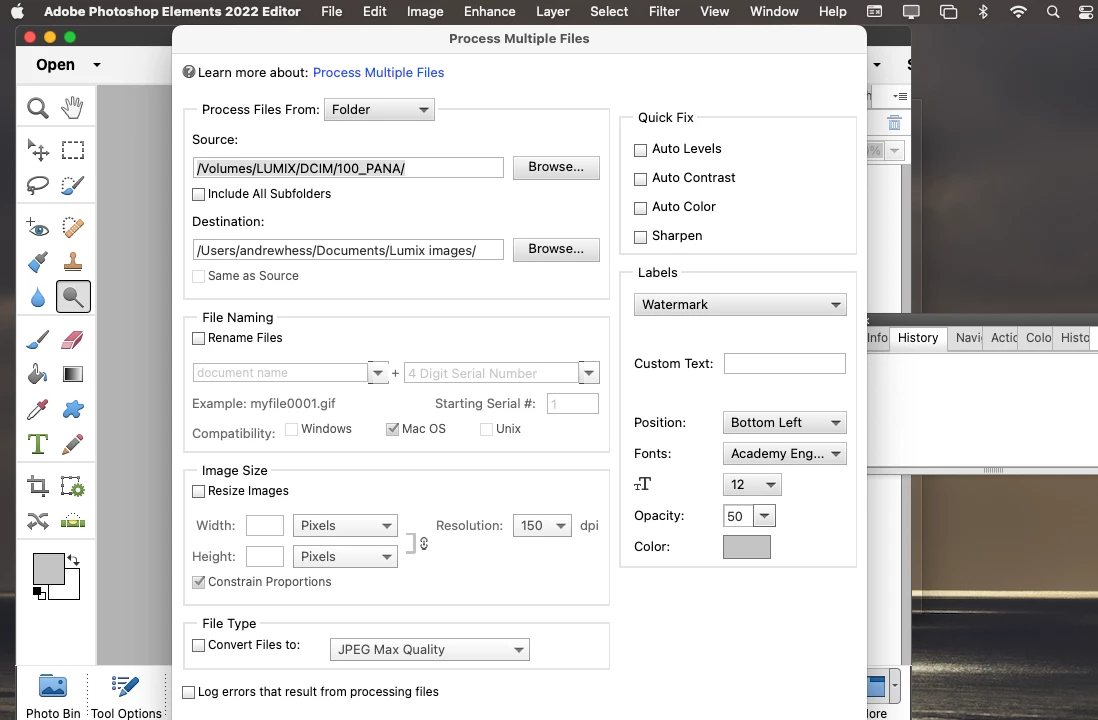
Task: Open Fonts Academy Eng dropdown
Action: [784, 453]
